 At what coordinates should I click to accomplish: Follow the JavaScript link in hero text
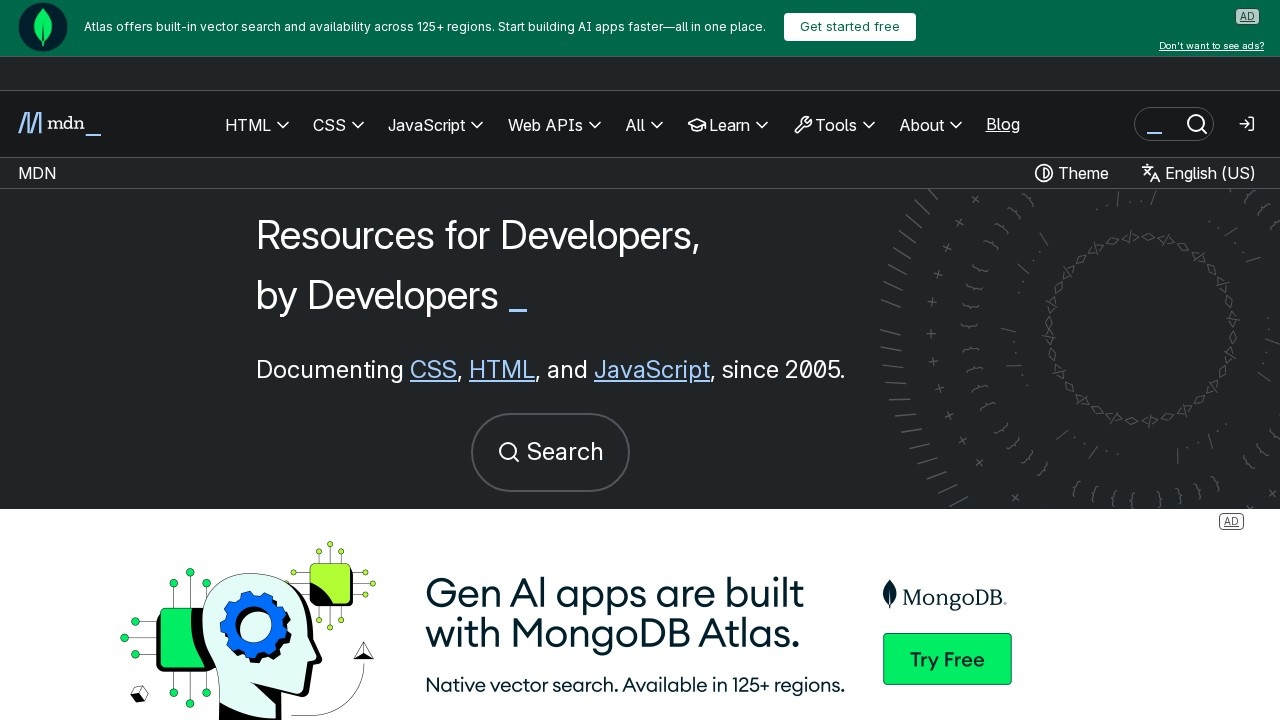(x=651, y=370)
